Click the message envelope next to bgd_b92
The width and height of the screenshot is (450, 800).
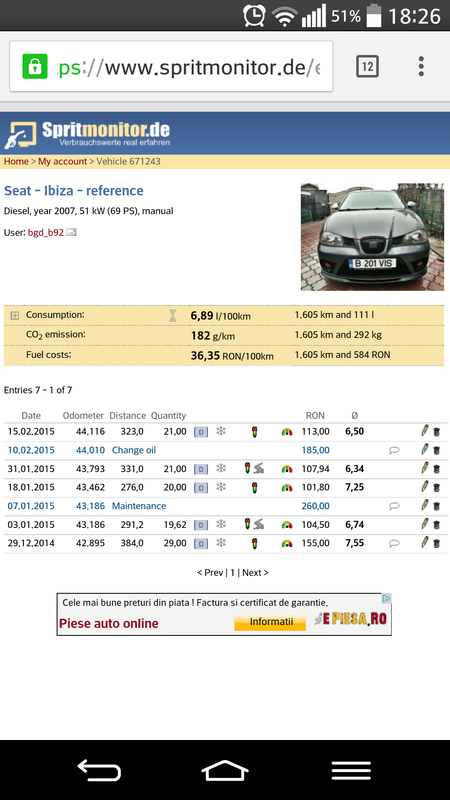coord(72,233)
